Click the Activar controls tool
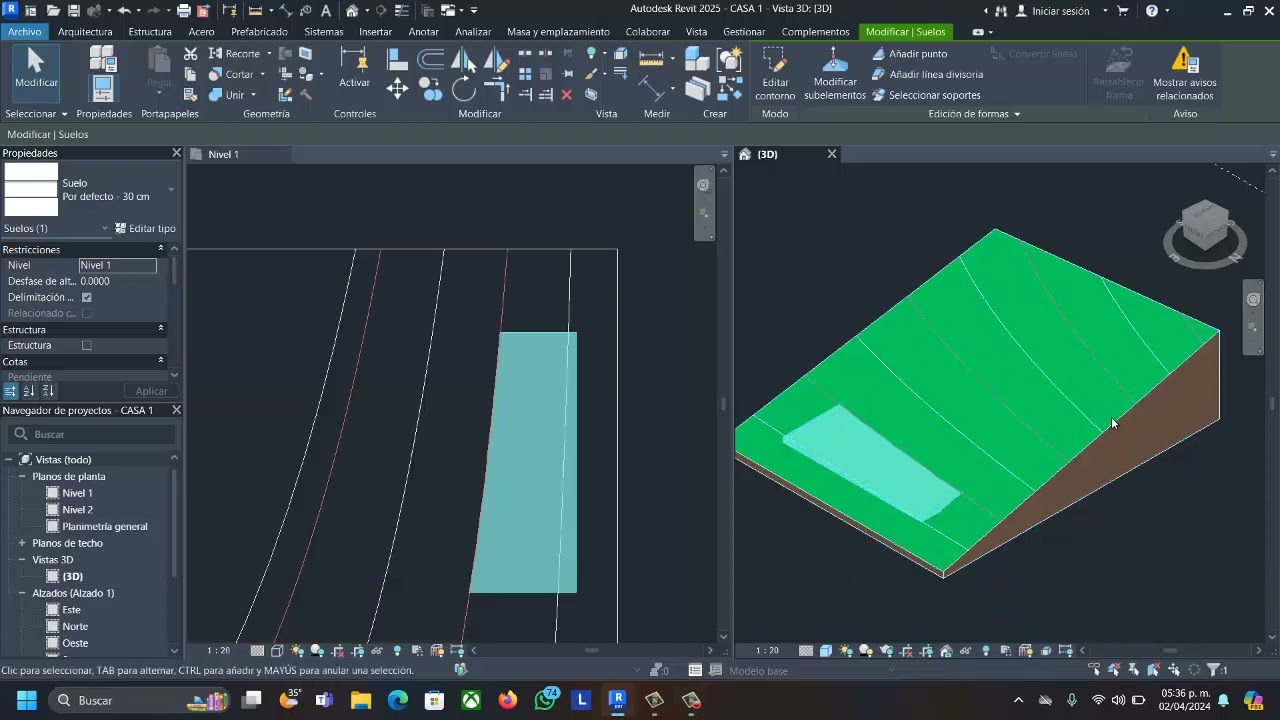Screen dimensions: 1280x720 point(354,68)
